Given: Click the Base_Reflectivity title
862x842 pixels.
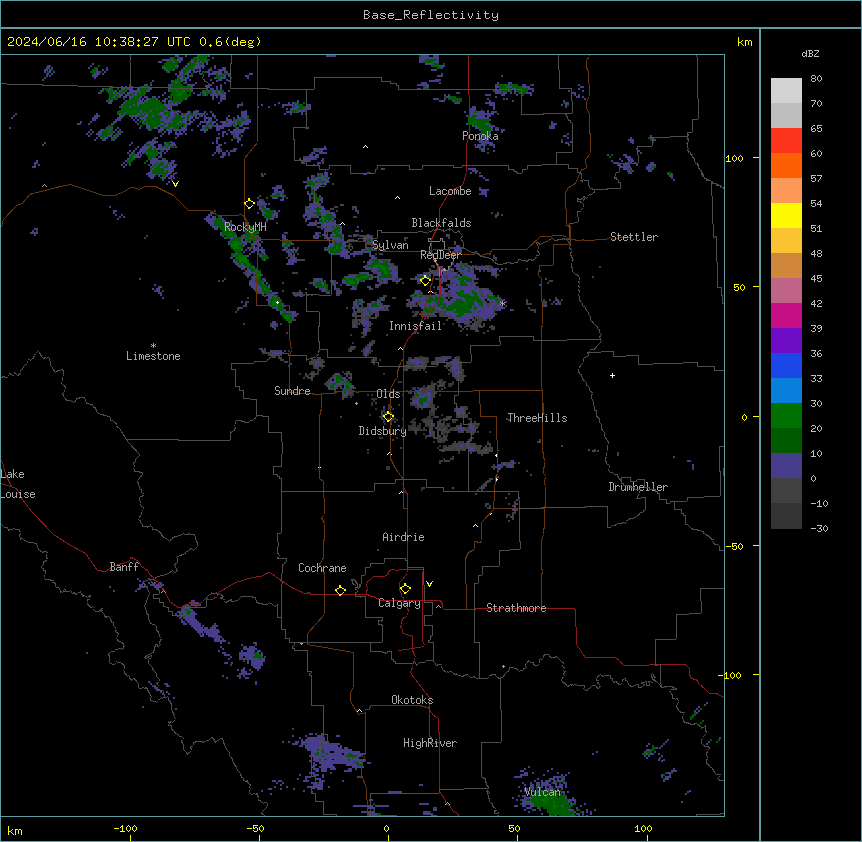Looking at the screenshot, I should click(431, 15).
